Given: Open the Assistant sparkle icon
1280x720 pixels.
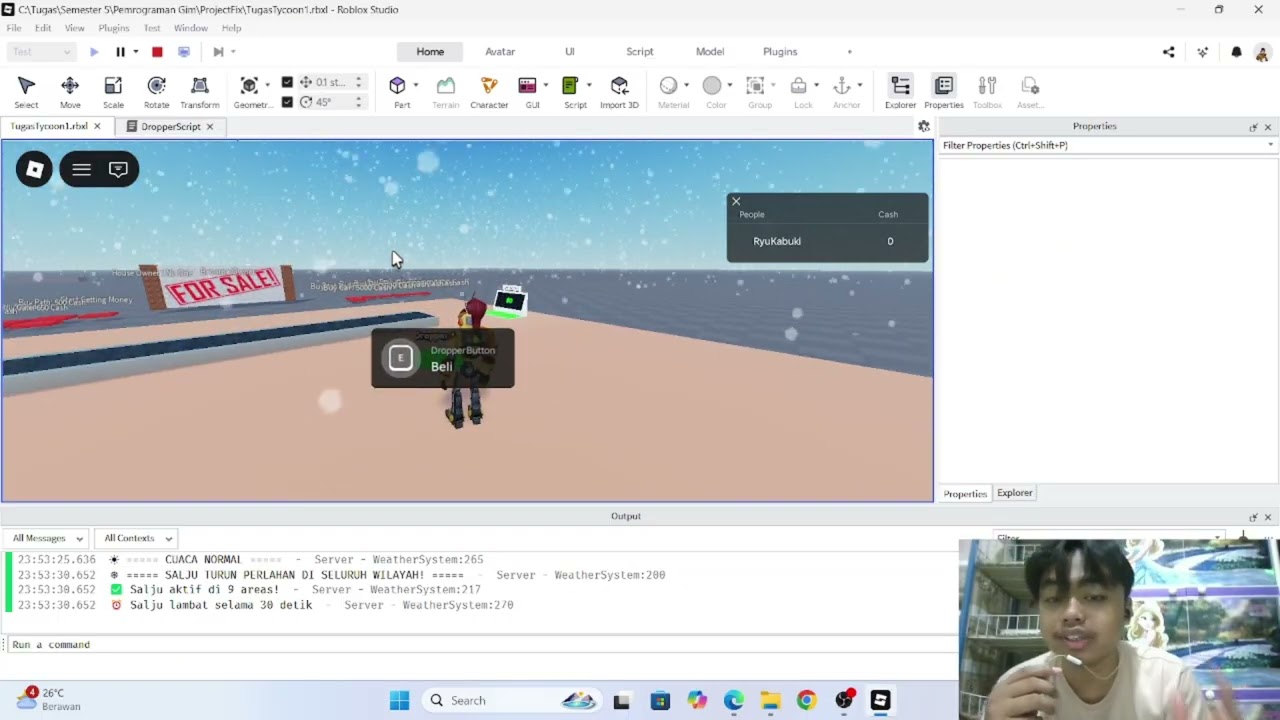Looking at the screenshot, I should point(1203,52).
